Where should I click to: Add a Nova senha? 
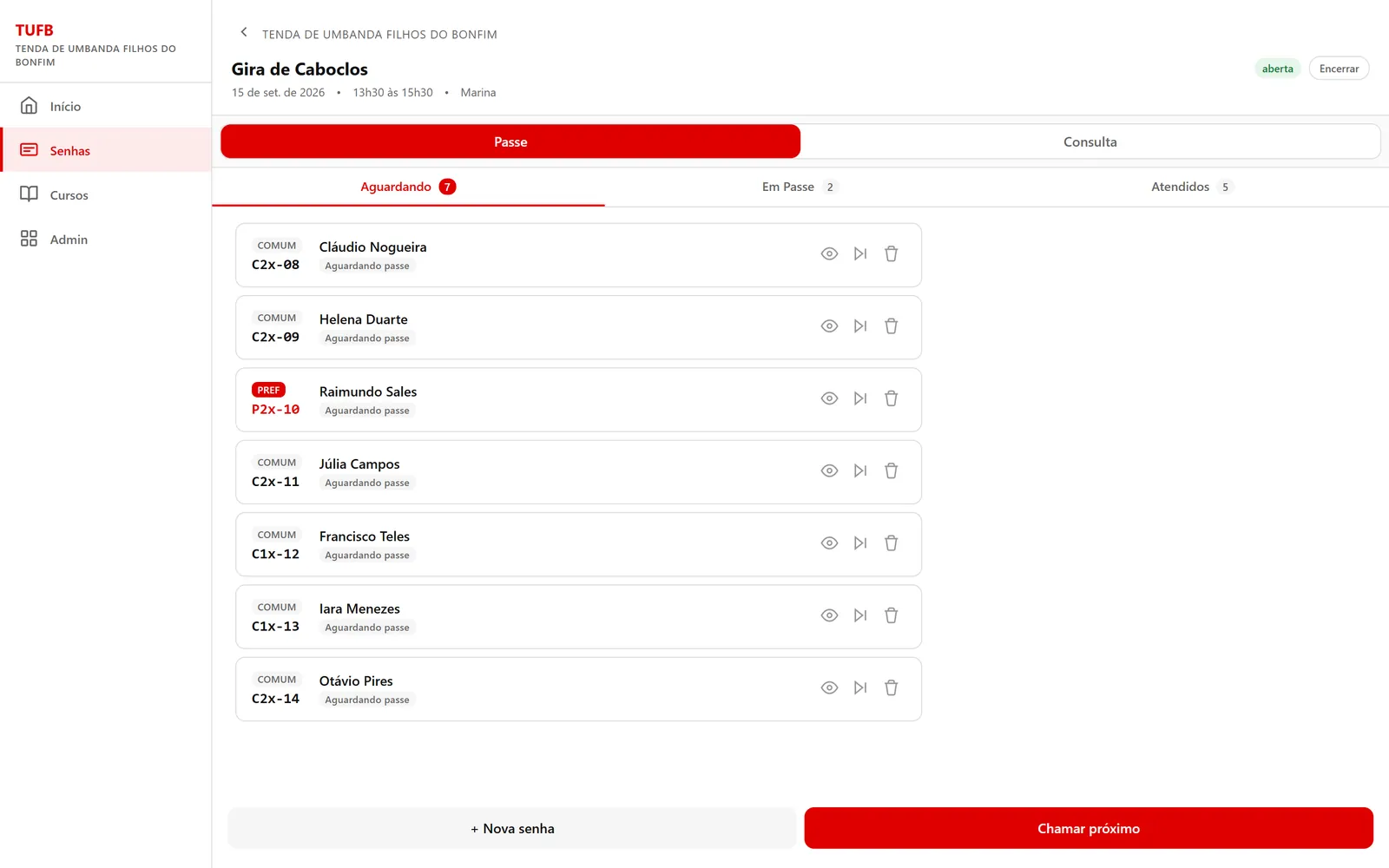pyautogui.click(x=512, y=828)
